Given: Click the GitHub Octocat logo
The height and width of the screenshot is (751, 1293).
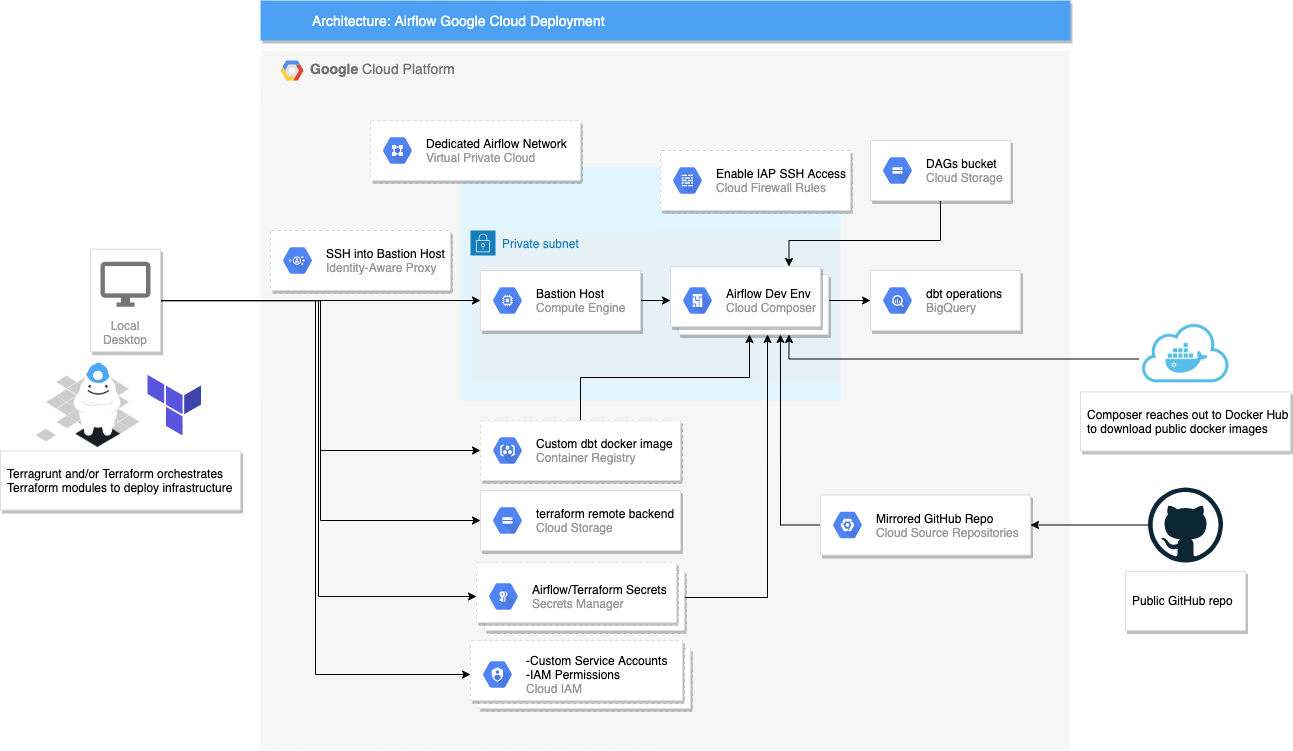Looking at the screenshot, I should pyautogui.click(x=1185, y=525).
